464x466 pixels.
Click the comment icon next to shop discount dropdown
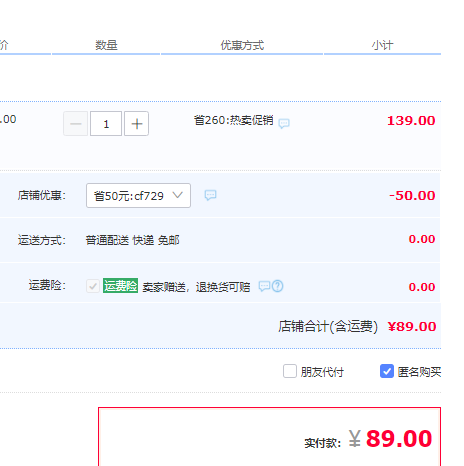click(210, 195)
